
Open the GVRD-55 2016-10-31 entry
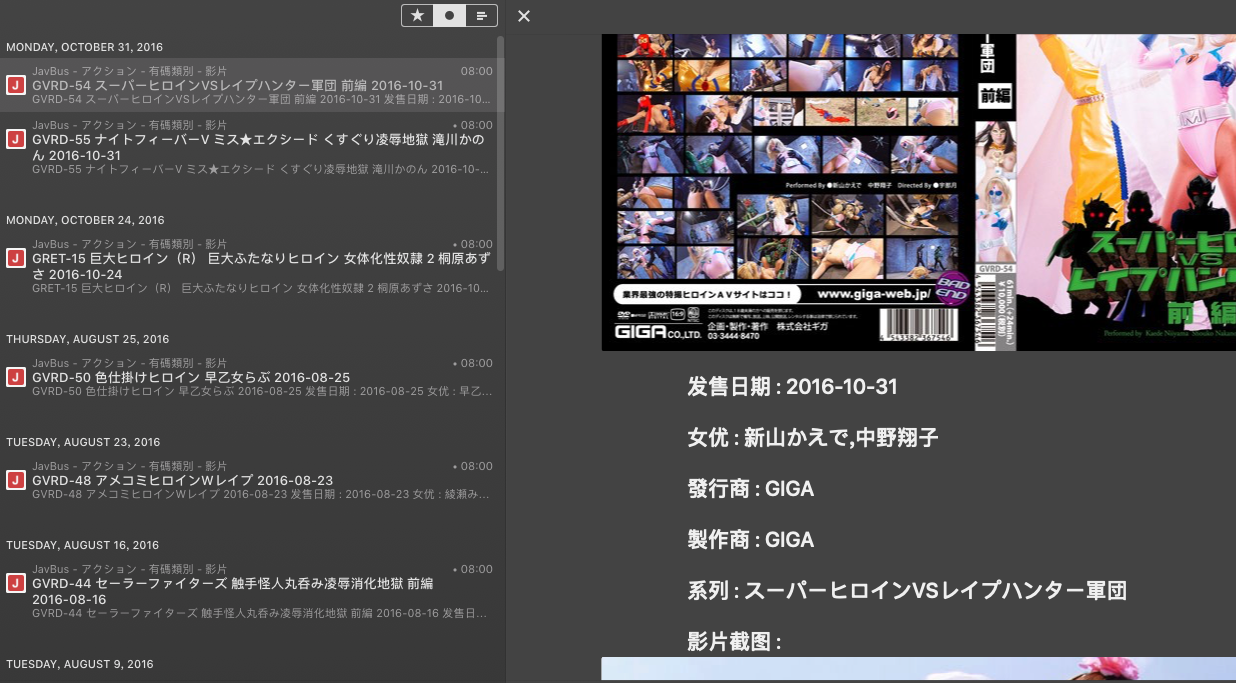pos(250,147)
